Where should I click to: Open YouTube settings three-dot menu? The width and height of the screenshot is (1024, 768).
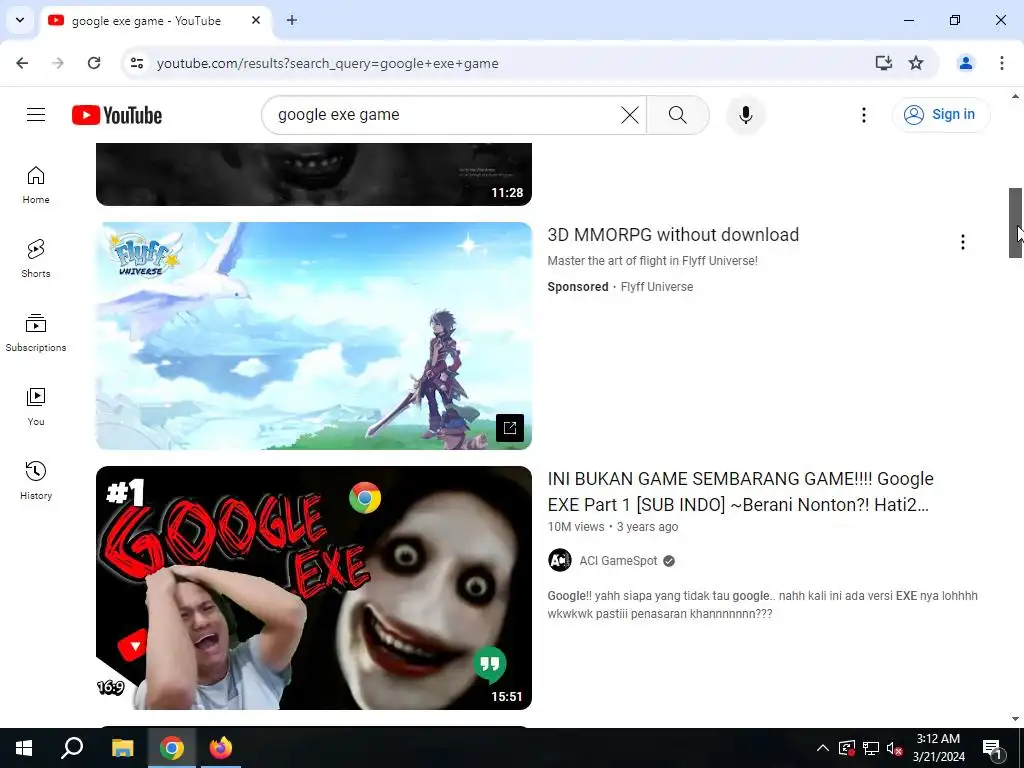pyautogui.click(x=863, y=115)
